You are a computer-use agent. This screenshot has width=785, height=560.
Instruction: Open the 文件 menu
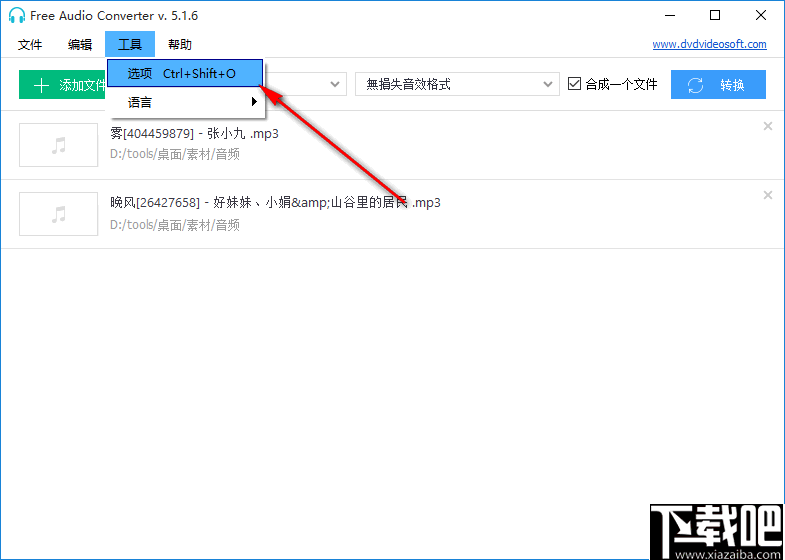point(30,45)
